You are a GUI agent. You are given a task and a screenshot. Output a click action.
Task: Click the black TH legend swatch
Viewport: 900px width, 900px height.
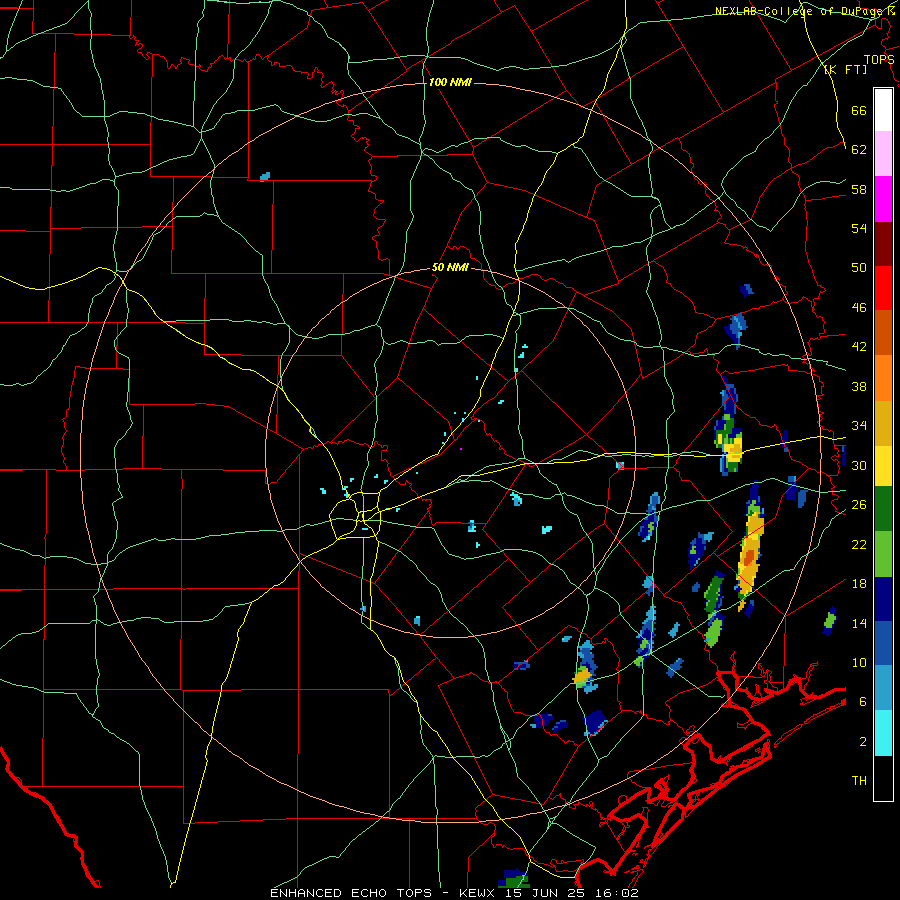click(883, 778)
